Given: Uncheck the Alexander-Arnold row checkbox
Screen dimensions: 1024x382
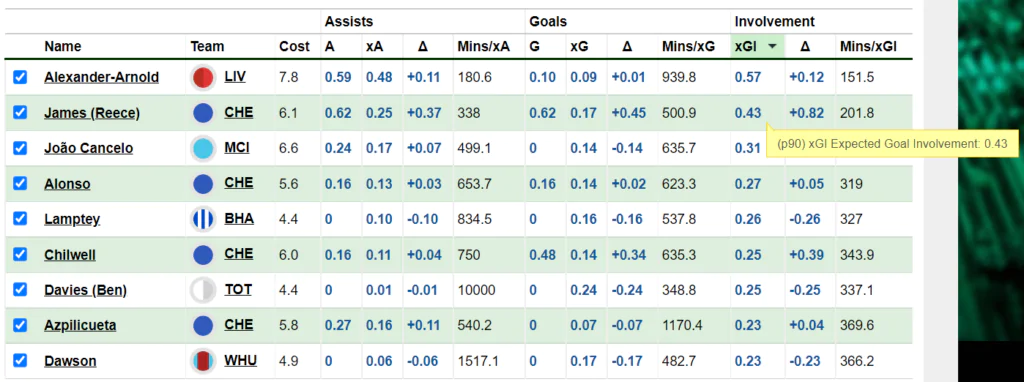Looking at the screenshot, I should coord(20,77).
